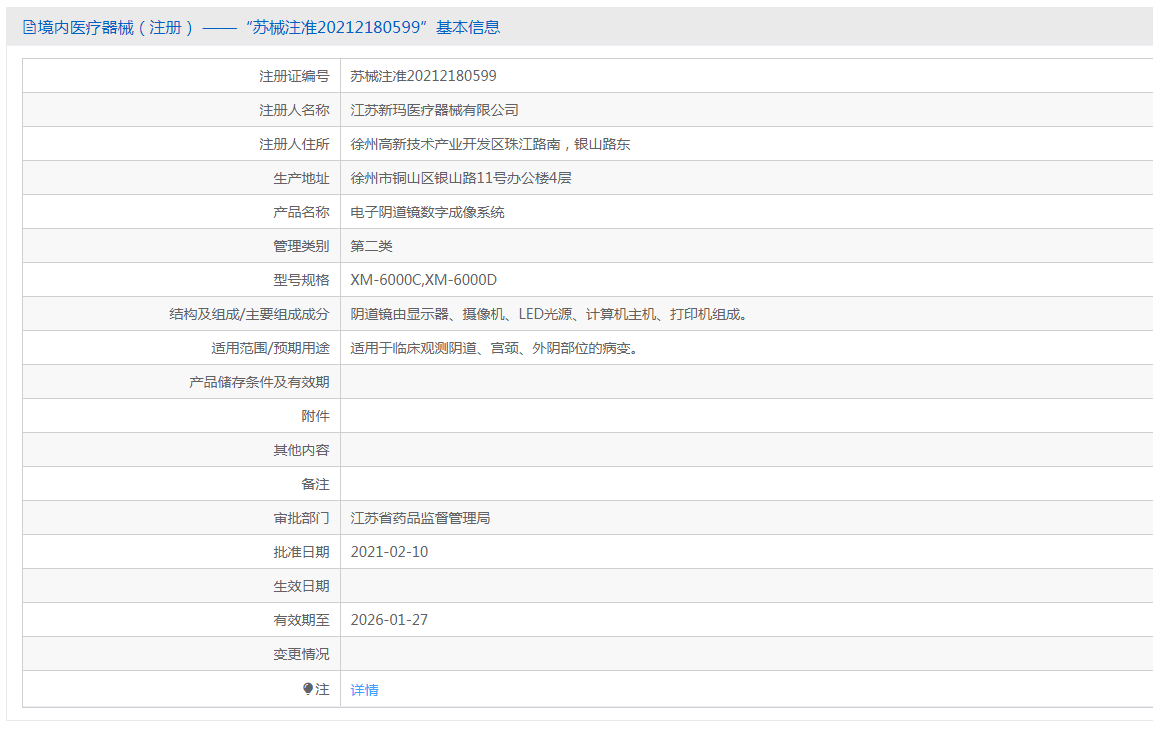Image resolution: width=1153 pixels, height=730 pixels.
Task: Select expiry date 2026-01-27
Action: [x=389, y=620]
